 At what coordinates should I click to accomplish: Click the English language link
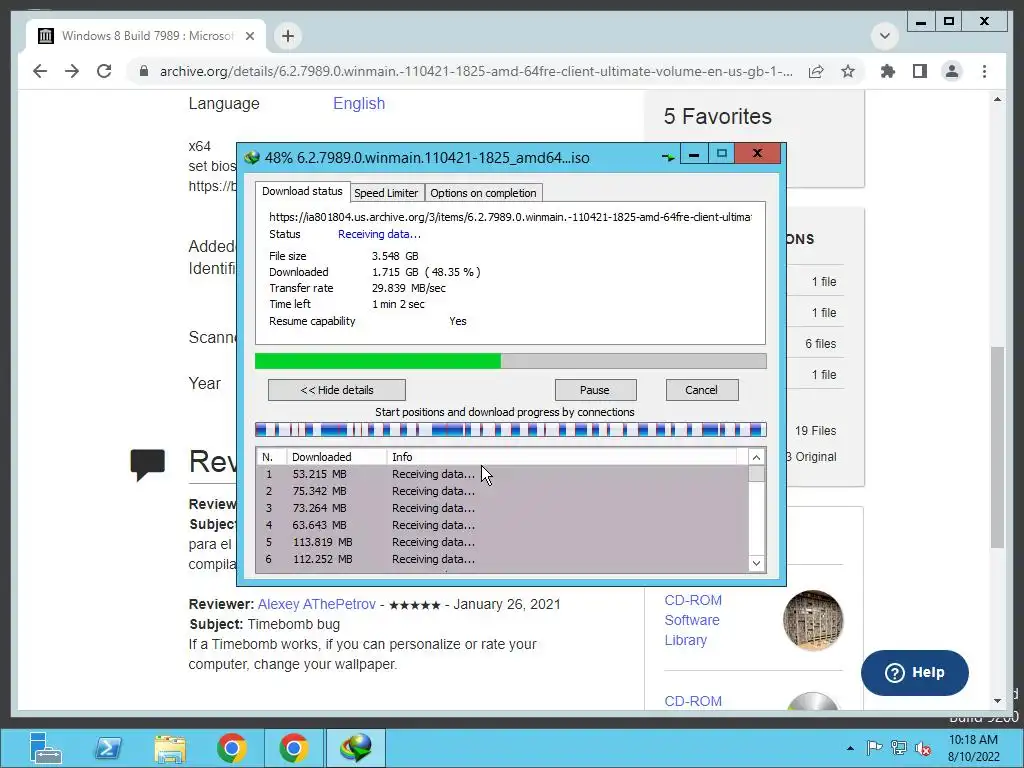pos(359,103)
